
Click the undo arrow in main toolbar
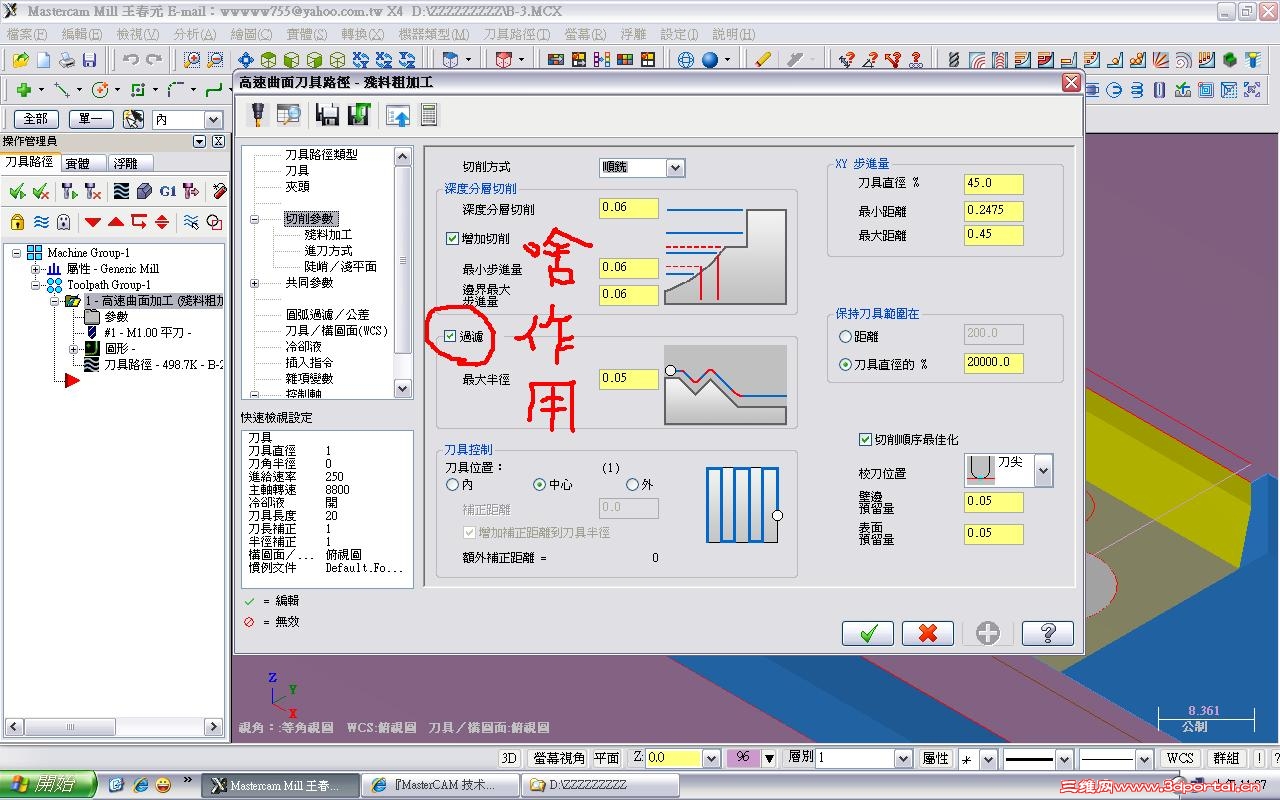tap(130, 60)
